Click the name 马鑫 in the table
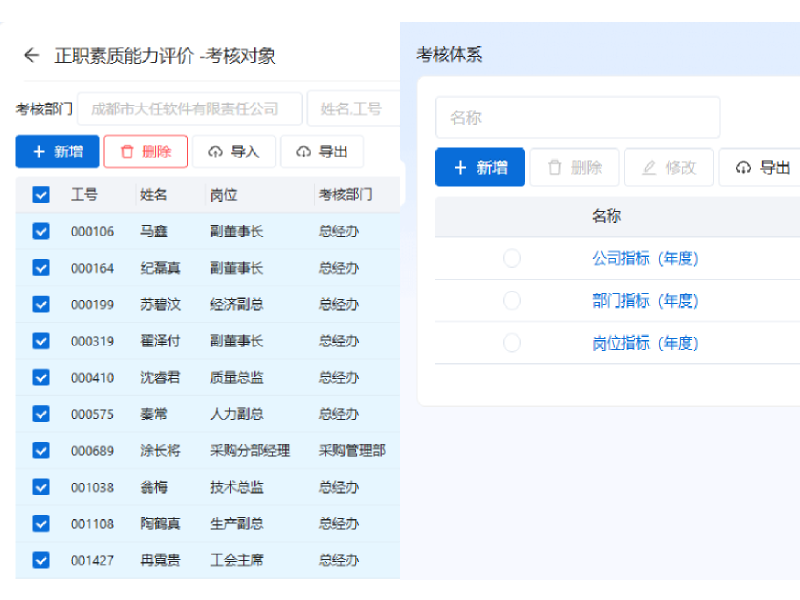This screenshot has width=800, height=600. tap(154, 231)
